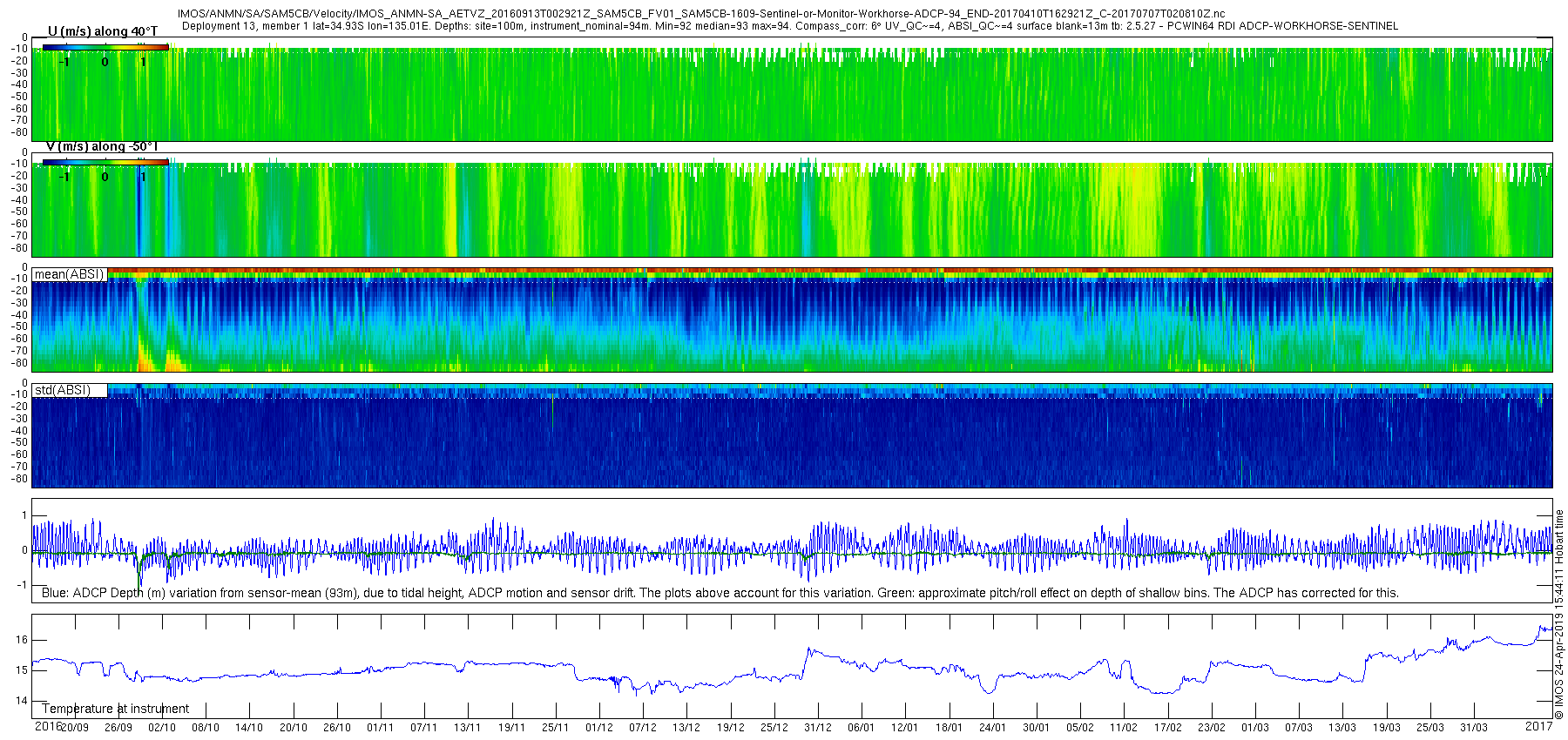Click the vertical IMOS timestamp copyright text

pyautogui.click(x=1559, y=614)
